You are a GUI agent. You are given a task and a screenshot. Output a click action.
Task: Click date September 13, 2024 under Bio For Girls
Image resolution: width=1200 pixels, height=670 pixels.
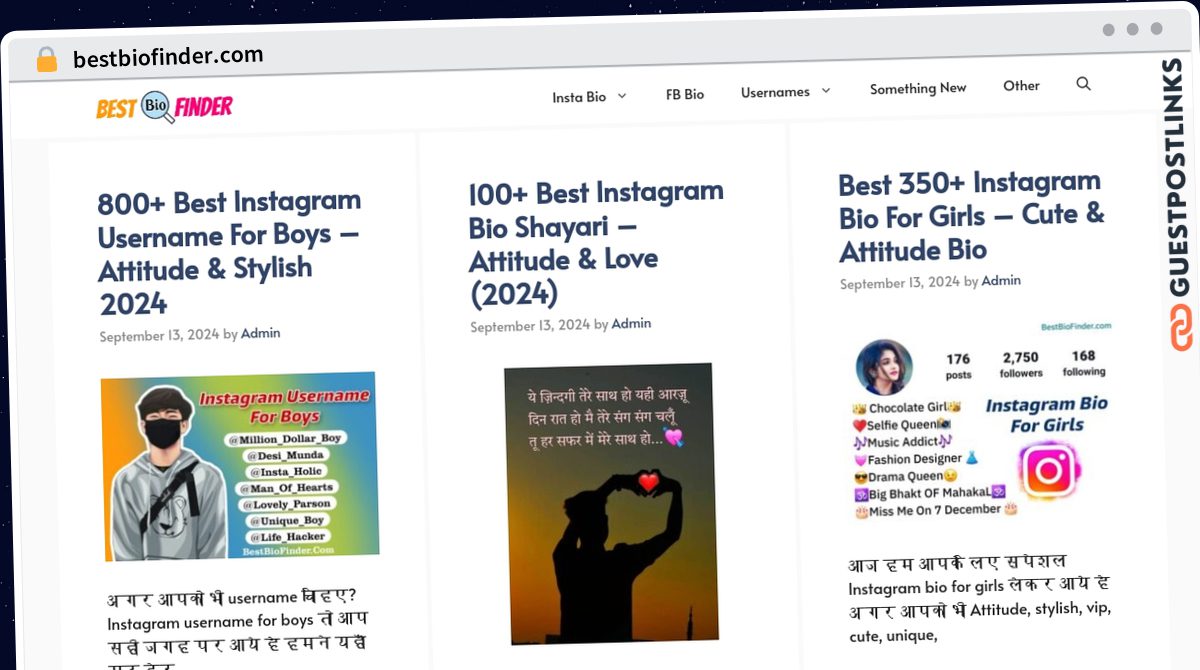pos(900,283)
